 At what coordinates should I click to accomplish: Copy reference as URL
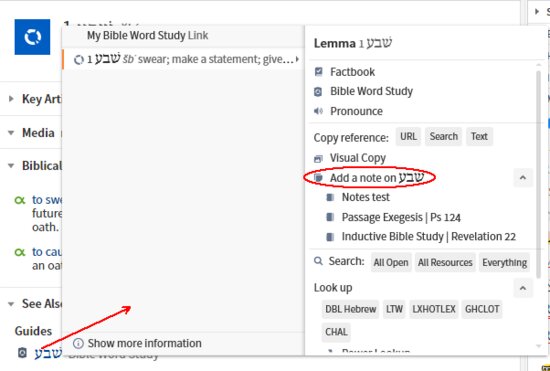click(408, 136)
